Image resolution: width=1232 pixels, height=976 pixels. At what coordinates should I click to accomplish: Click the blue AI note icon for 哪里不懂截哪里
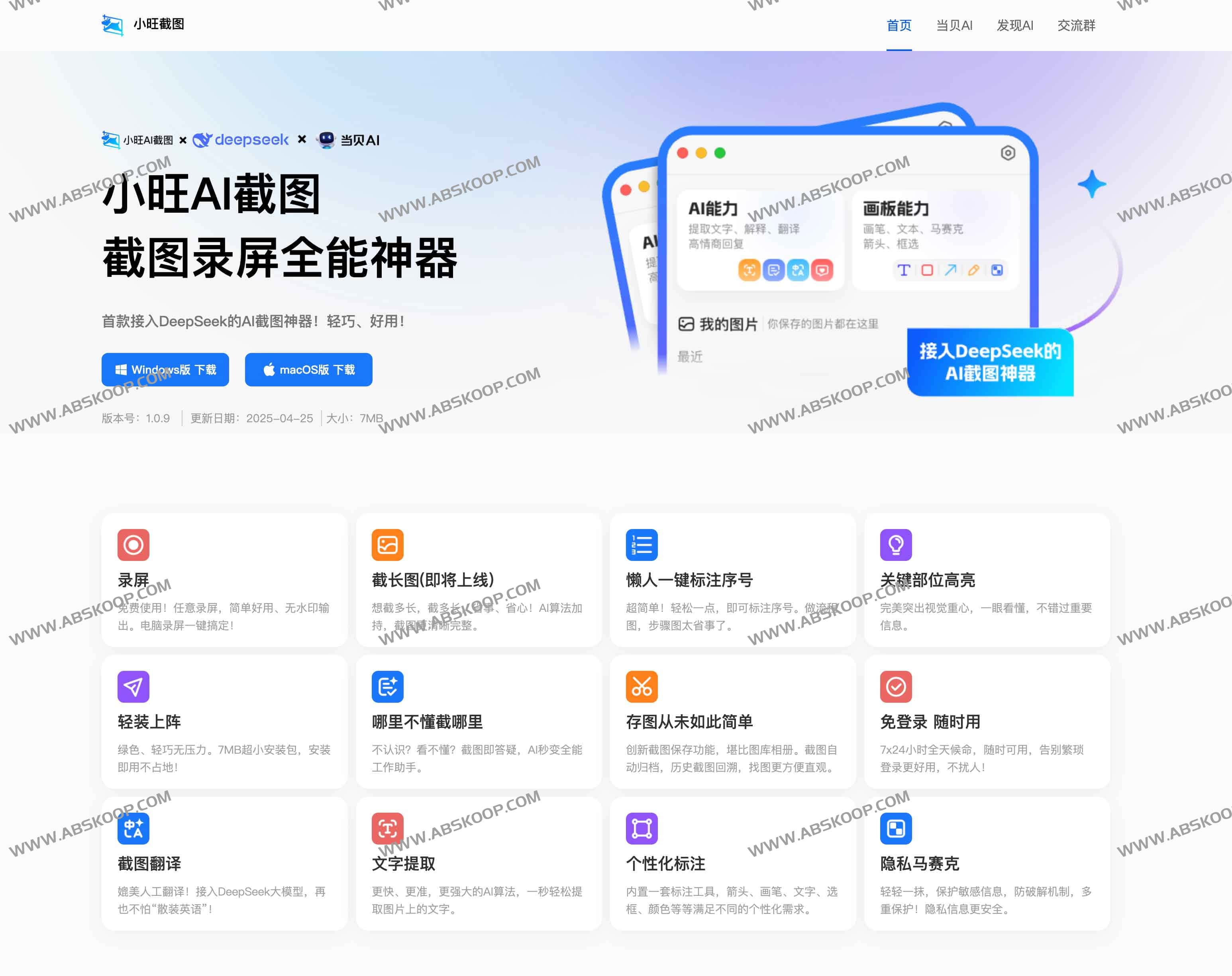click(x=387, y=686)
